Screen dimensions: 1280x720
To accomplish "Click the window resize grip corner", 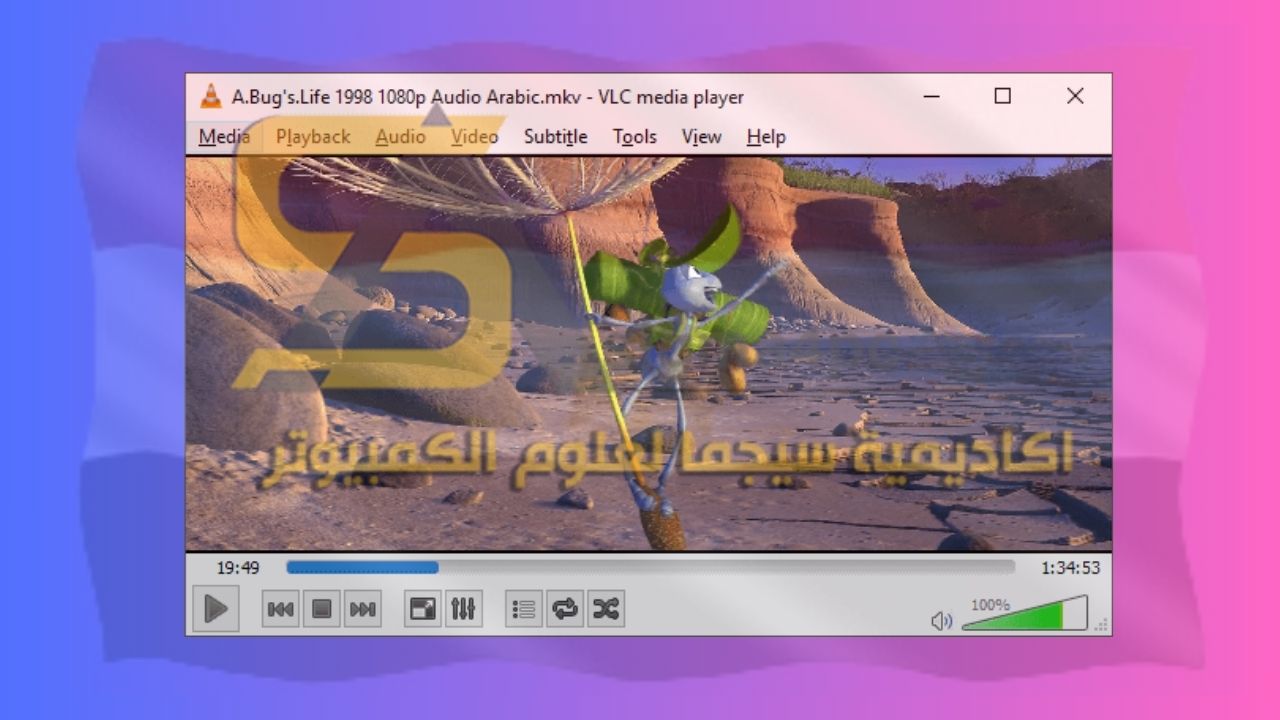I will point(1102,625).
